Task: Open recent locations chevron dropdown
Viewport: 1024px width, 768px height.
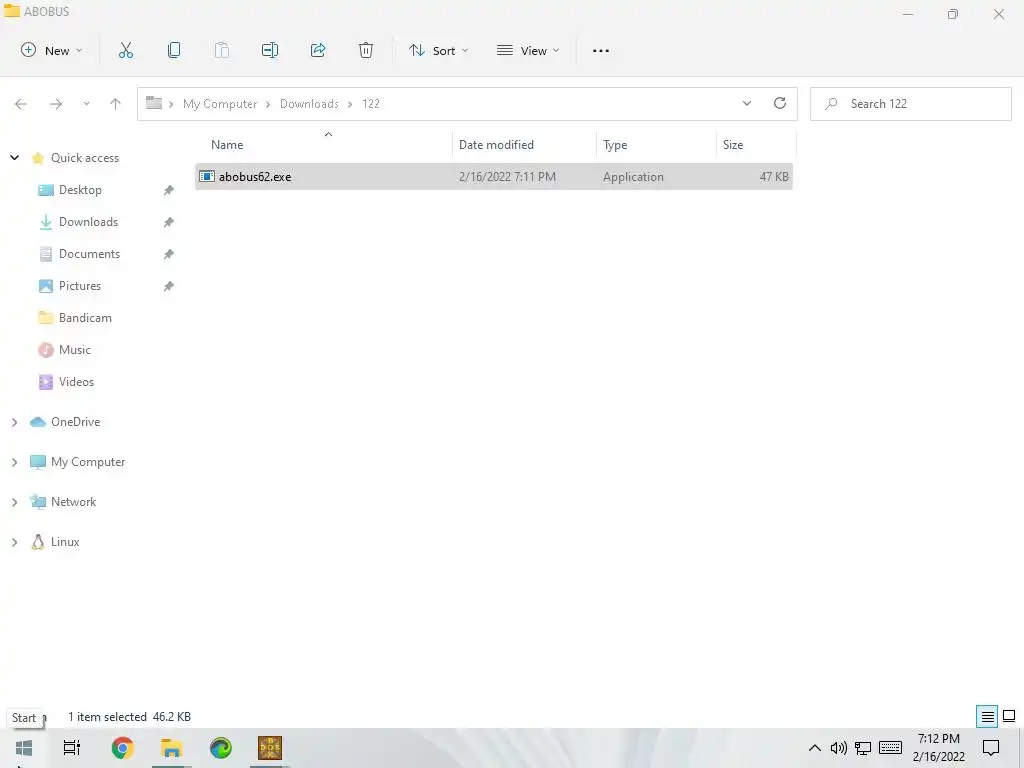Action: coord(86,104)
